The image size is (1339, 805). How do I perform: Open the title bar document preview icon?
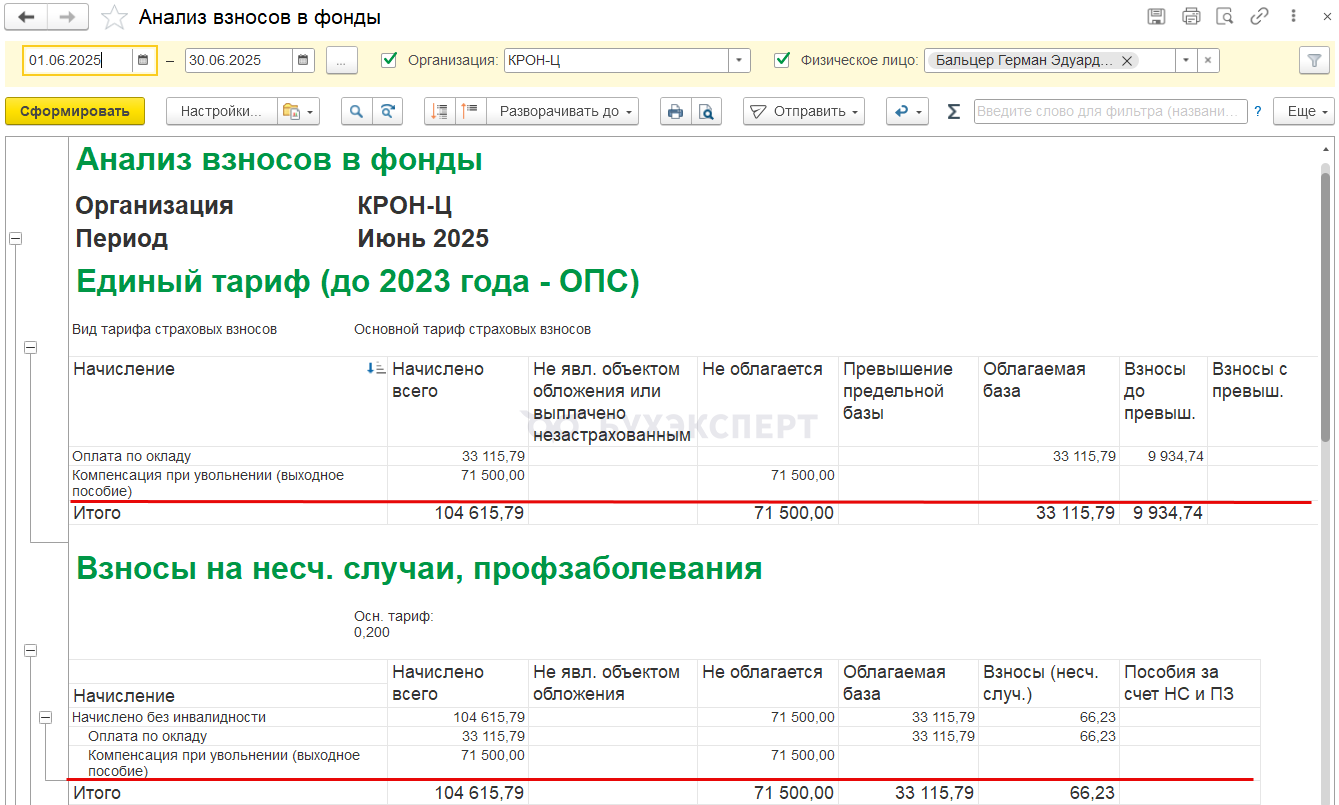pos(1225,16)
